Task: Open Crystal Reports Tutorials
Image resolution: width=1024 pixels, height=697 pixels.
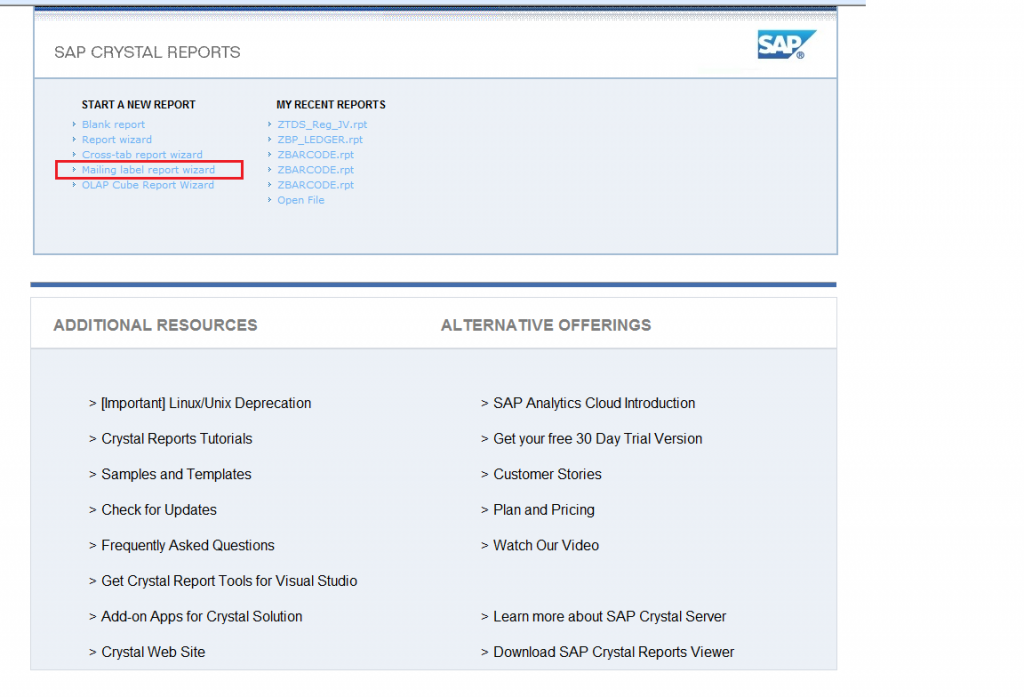Action: [176, 438]
